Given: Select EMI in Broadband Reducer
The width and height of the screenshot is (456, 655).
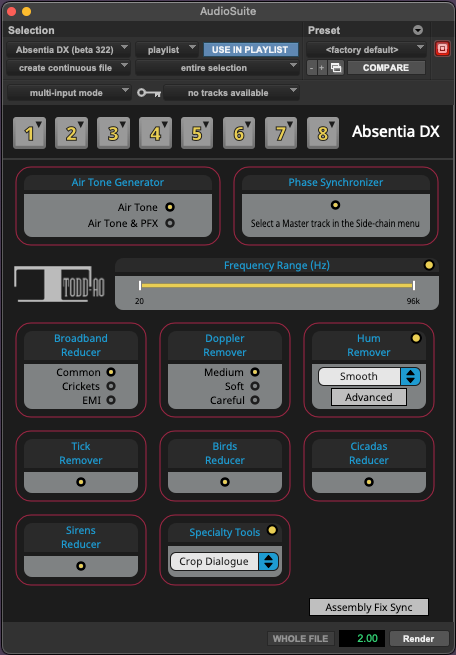Looking at the screenshot, I should pos(111,400).
